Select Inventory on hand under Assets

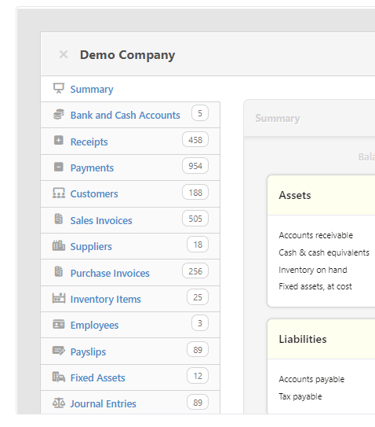313,270
